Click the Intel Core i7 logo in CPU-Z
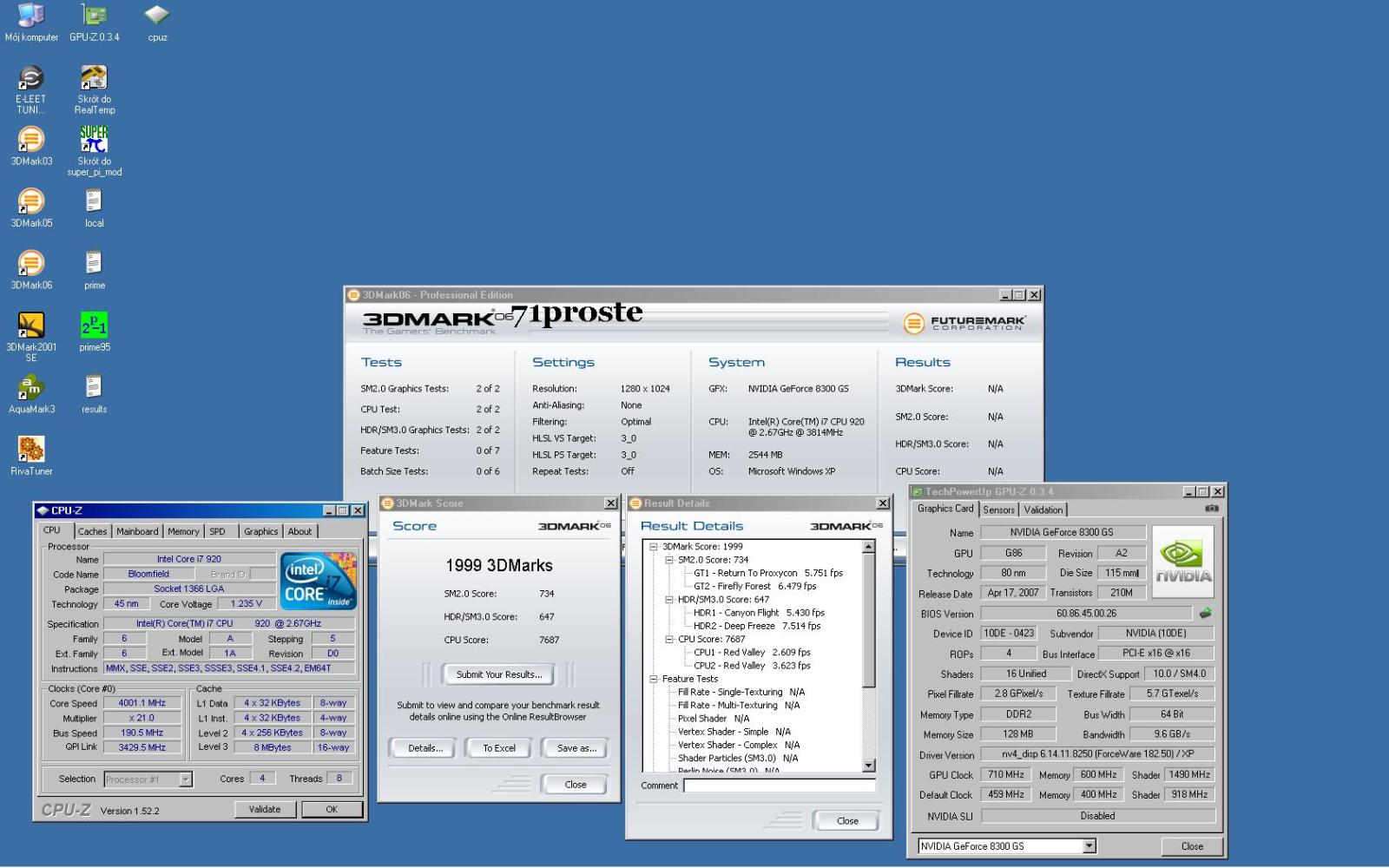This screenshot has width=1389, height=868. (318, 581)
